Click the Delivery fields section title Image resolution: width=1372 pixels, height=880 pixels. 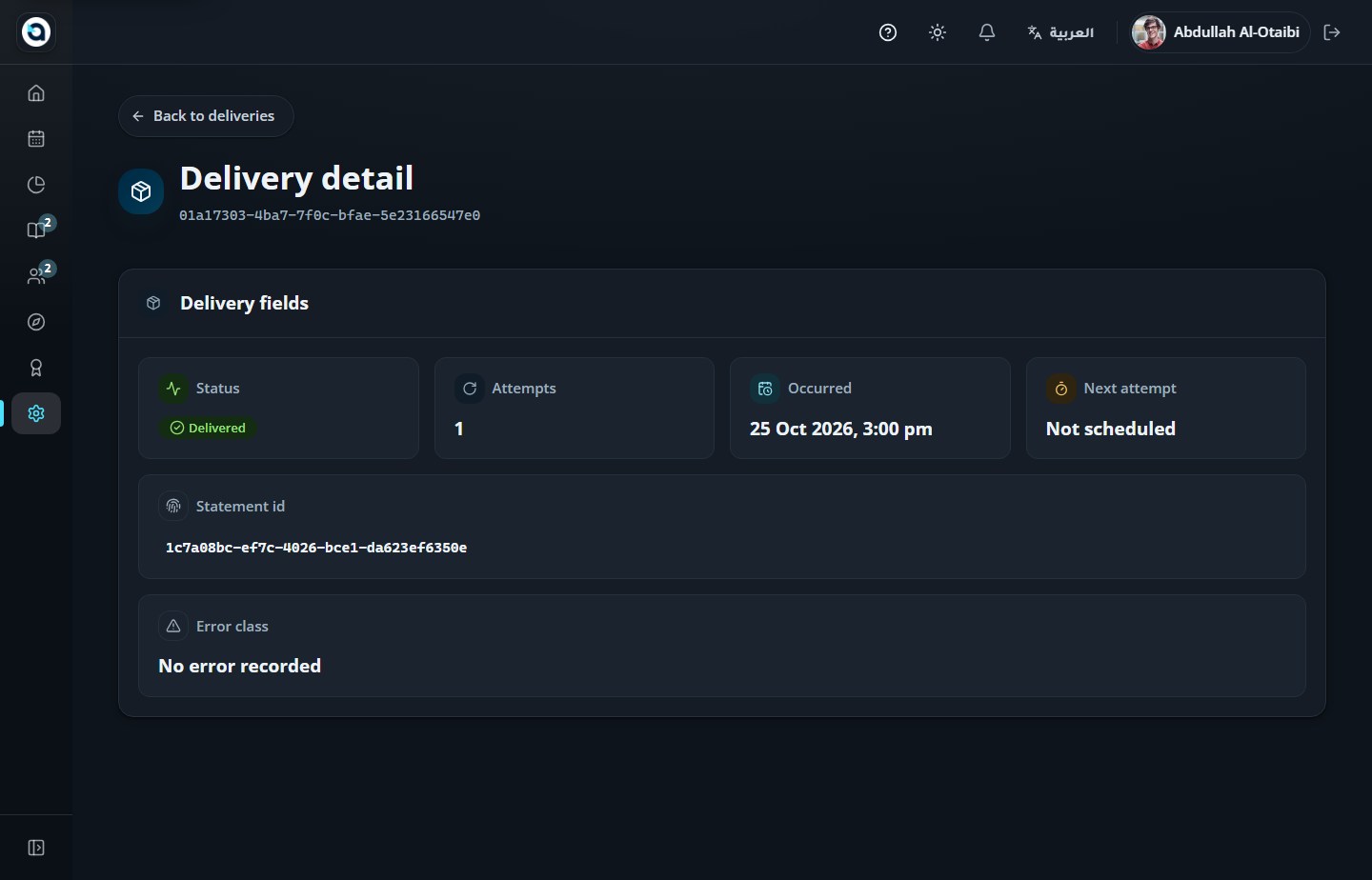click(245, 303)
